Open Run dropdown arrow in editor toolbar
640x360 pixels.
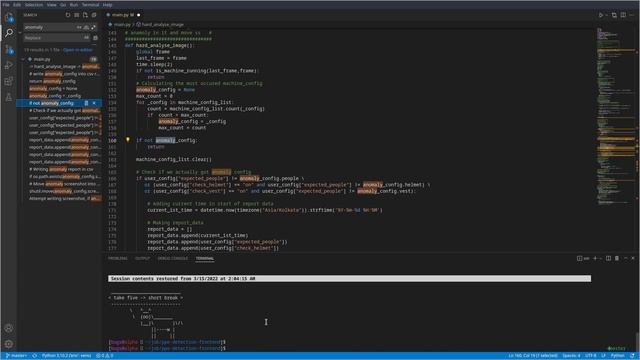coord(607,15)
